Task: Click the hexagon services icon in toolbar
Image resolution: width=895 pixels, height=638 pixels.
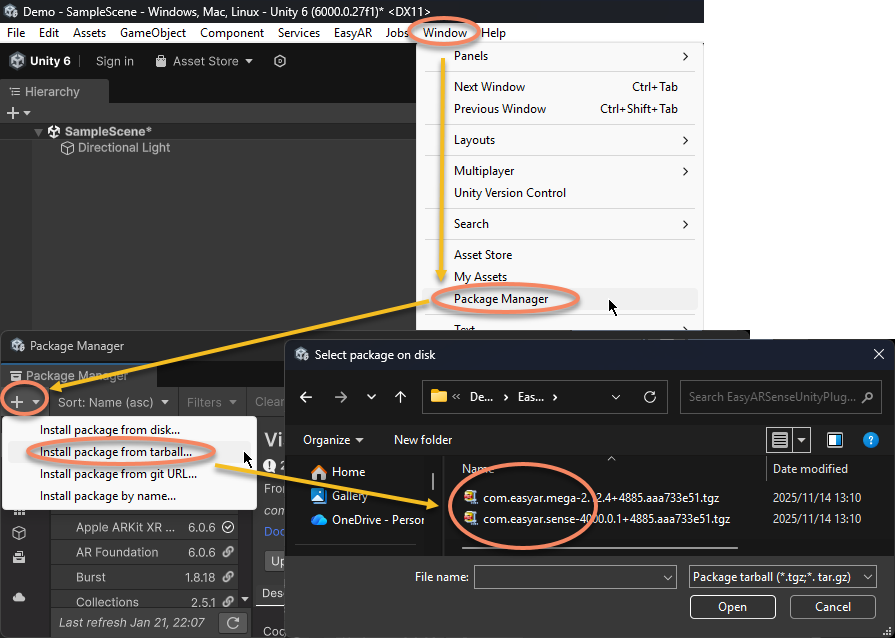Action: [x=280, y=61]
